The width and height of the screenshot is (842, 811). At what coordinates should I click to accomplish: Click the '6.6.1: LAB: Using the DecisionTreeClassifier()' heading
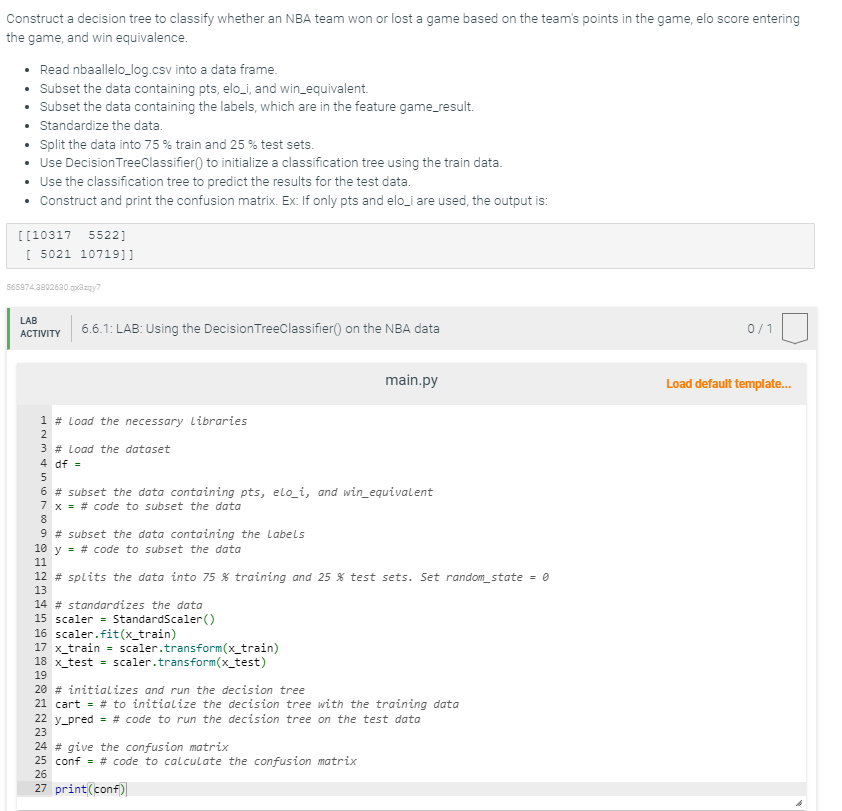260,328
